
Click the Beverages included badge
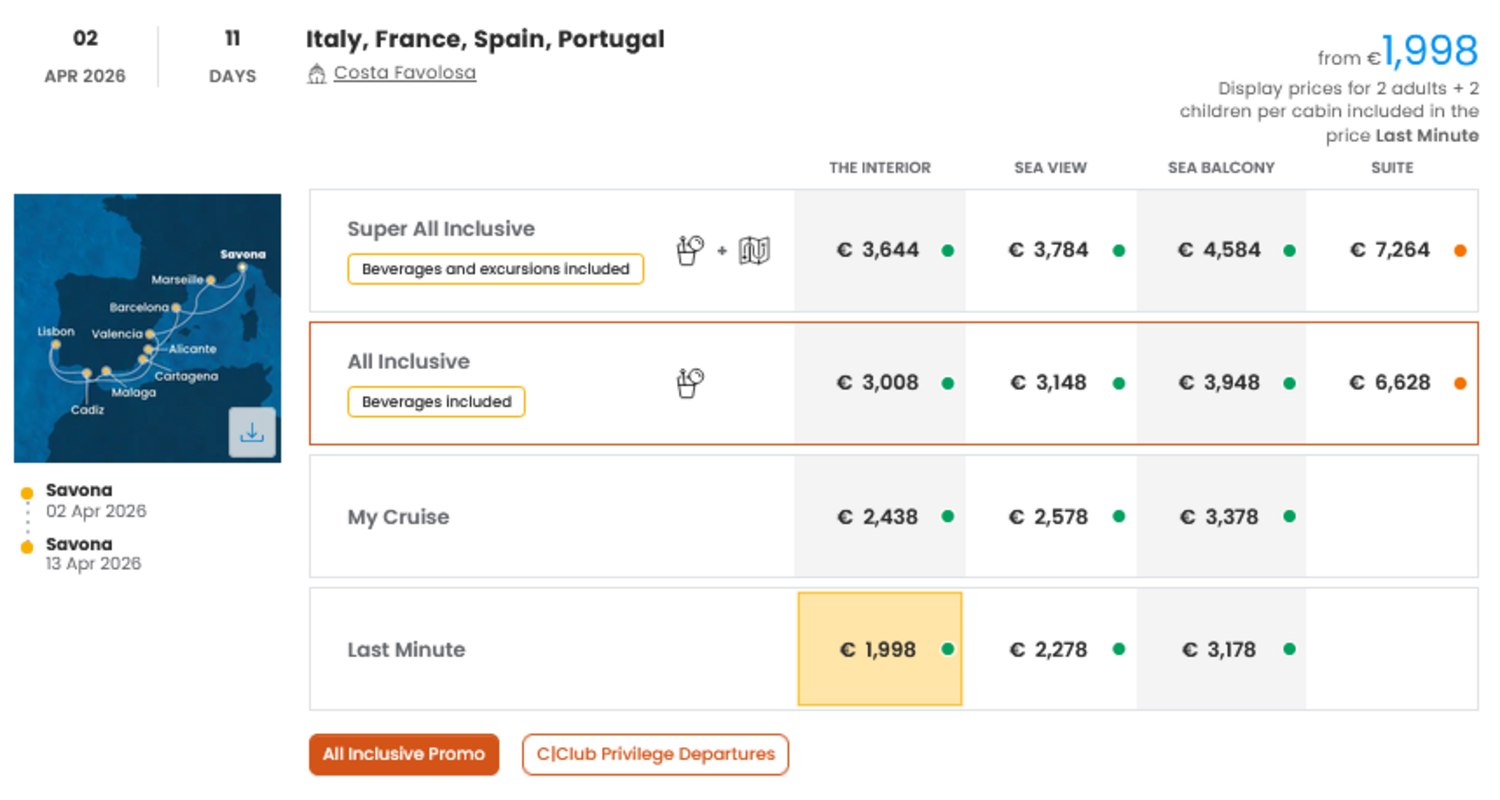(x=436, y=402)
